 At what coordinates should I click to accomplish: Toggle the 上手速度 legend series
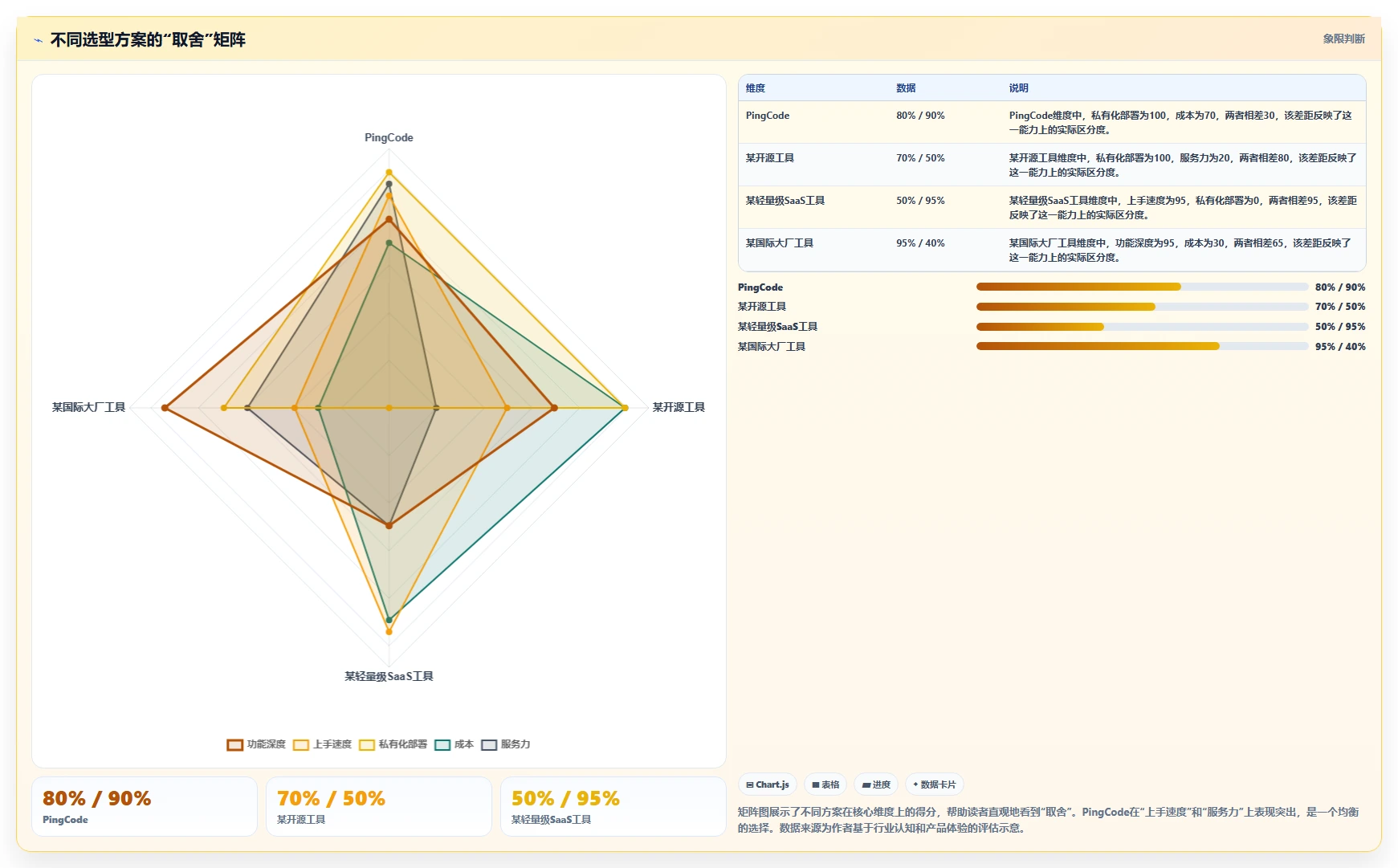pos(322,744)
